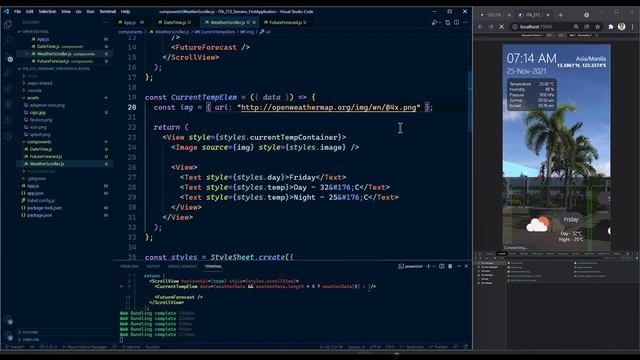Kill terminal with trash icon
This screenshot has height=360, width=640.
450,266
